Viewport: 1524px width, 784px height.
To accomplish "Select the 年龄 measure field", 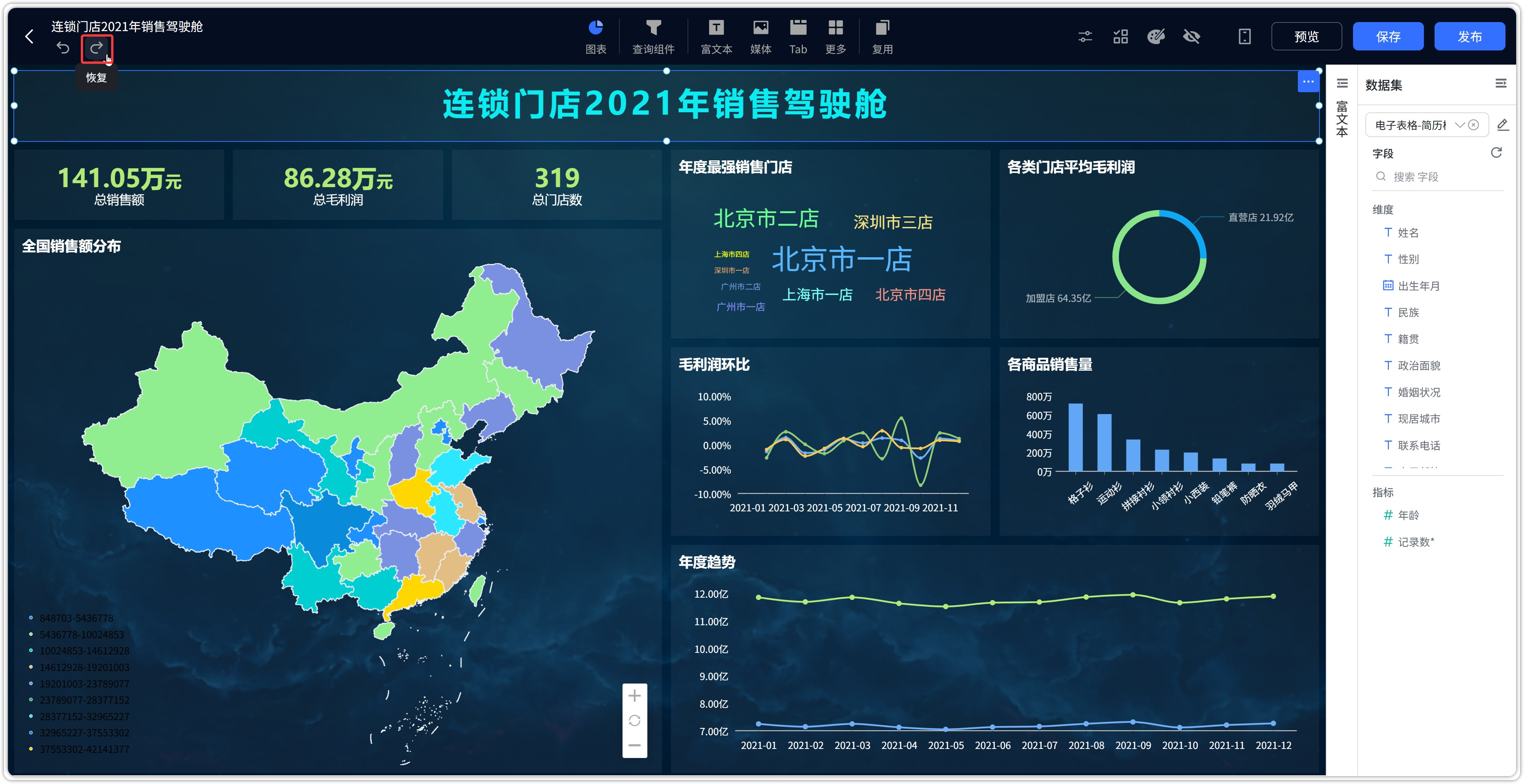I will [x=1401, y=515].
